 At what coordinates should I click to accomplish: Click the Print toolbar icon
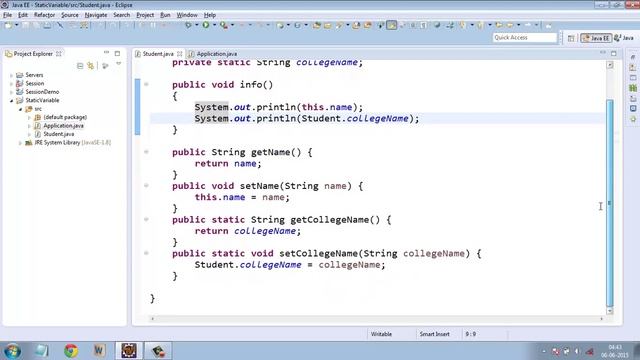tap(47, 25)
